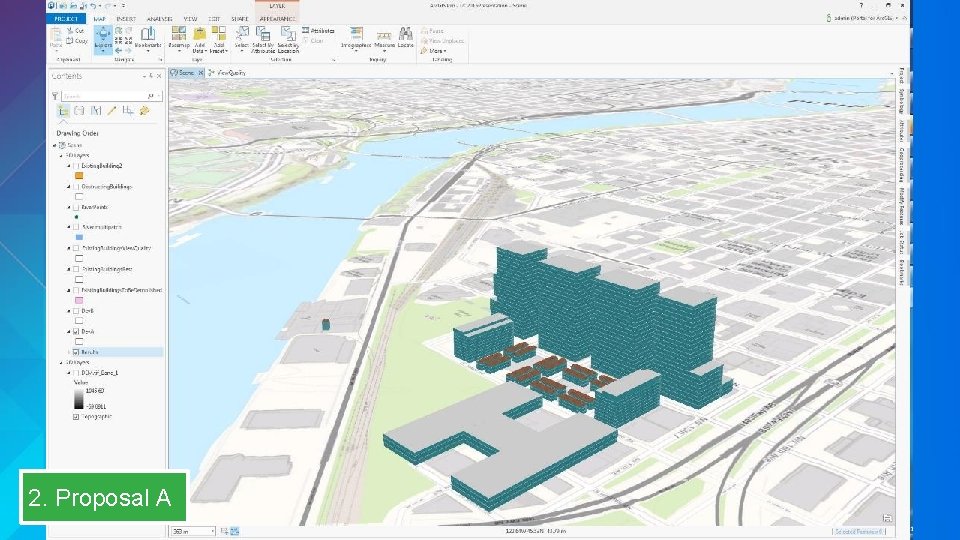Click the Project button

click(x=66, y=18)
